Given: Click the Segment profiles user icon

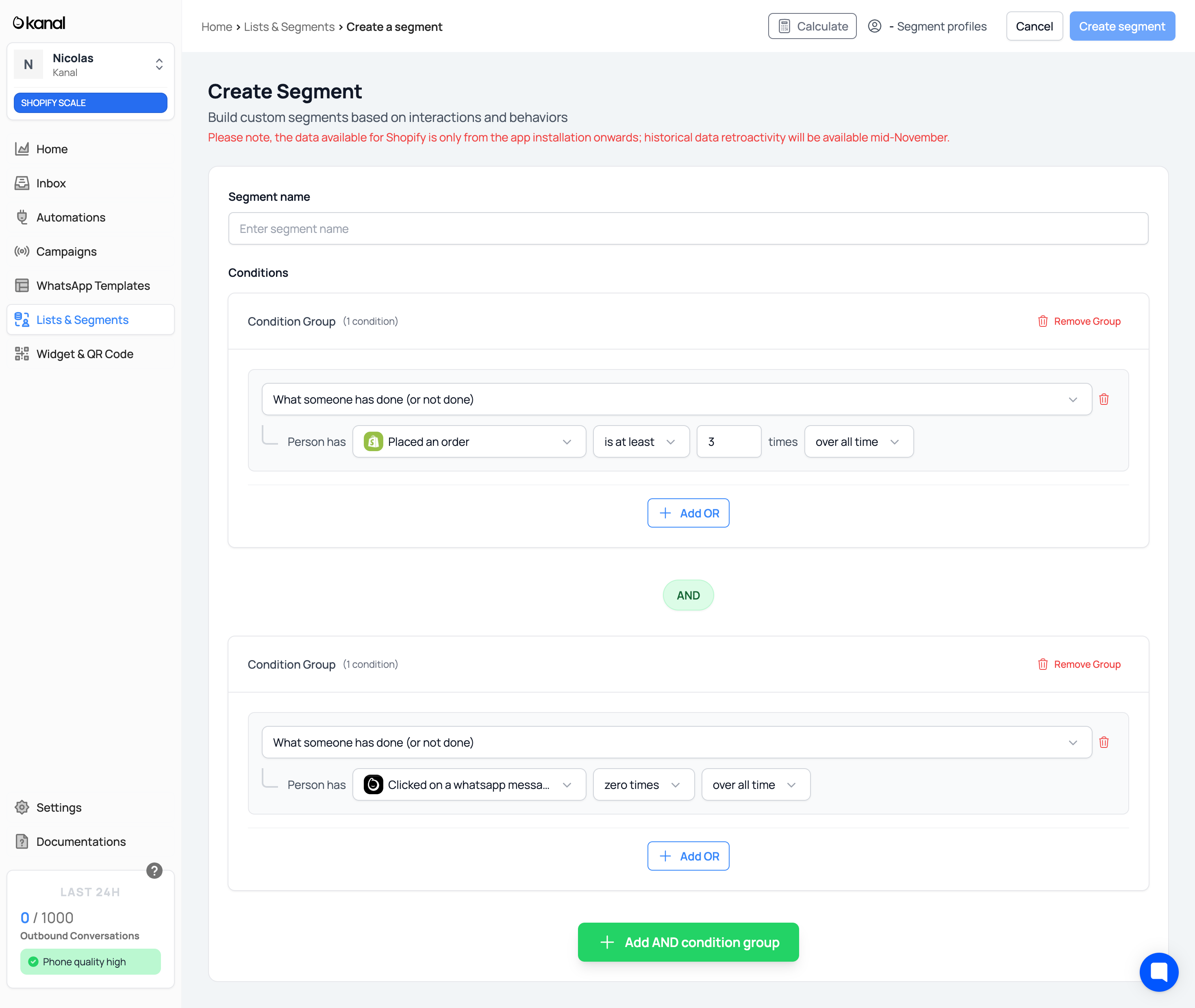Looking at the screenshot, I should (874, 26).
